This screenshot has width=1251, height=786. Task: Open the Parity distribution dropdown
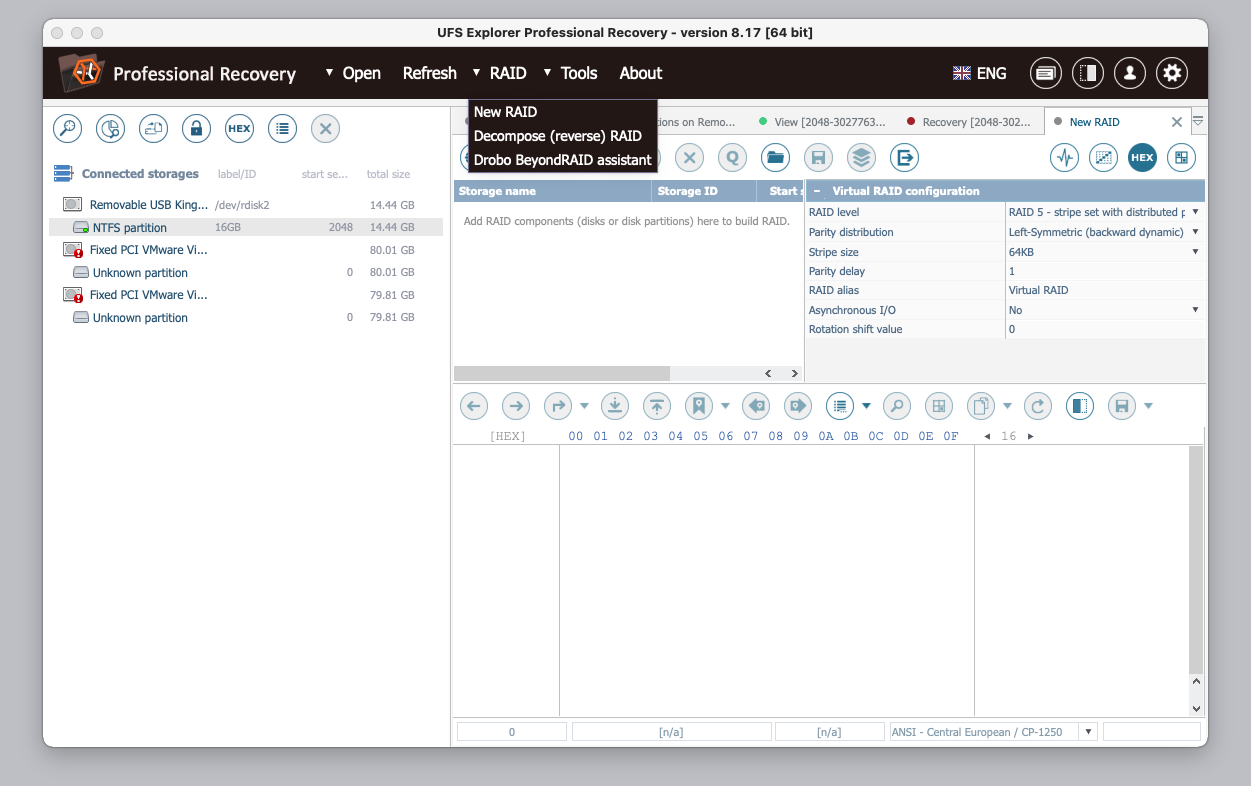1195,232
